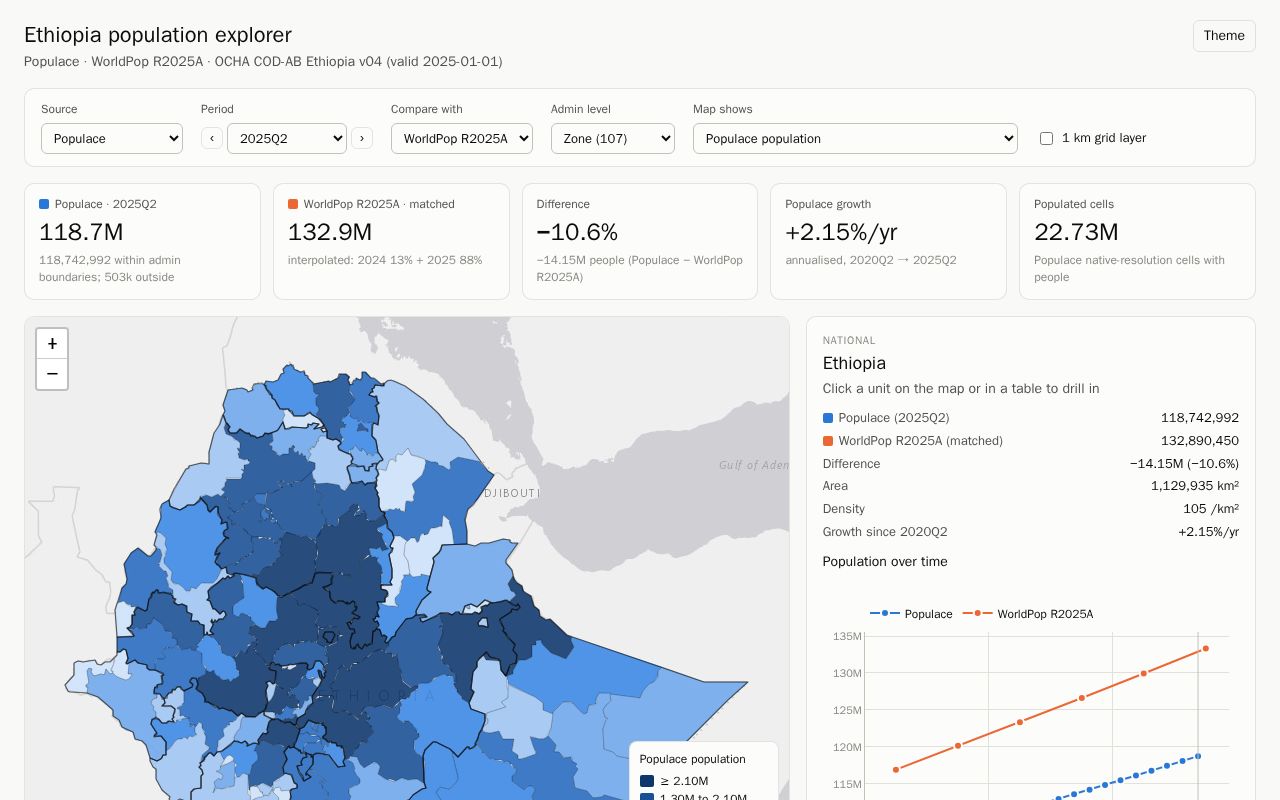
Task: Zoom in on the map
Action: (52, 344)
